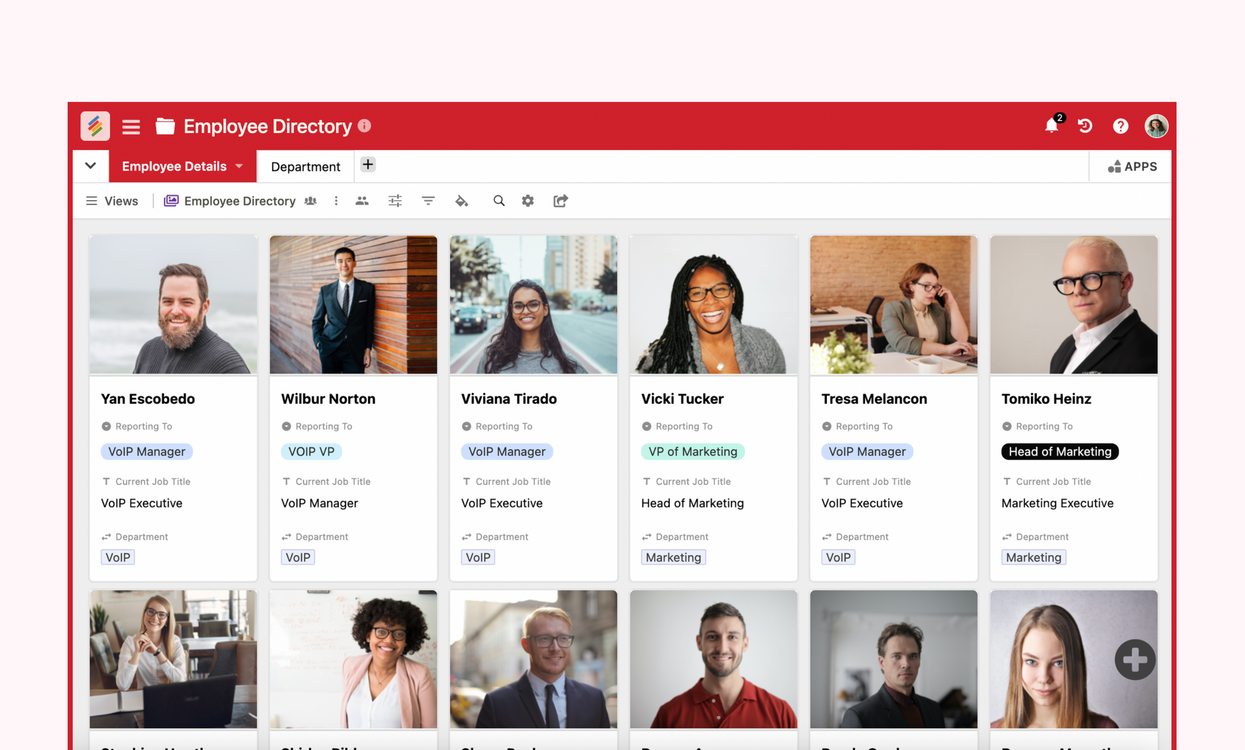Toggle the Views sidebar

point(112,201)
